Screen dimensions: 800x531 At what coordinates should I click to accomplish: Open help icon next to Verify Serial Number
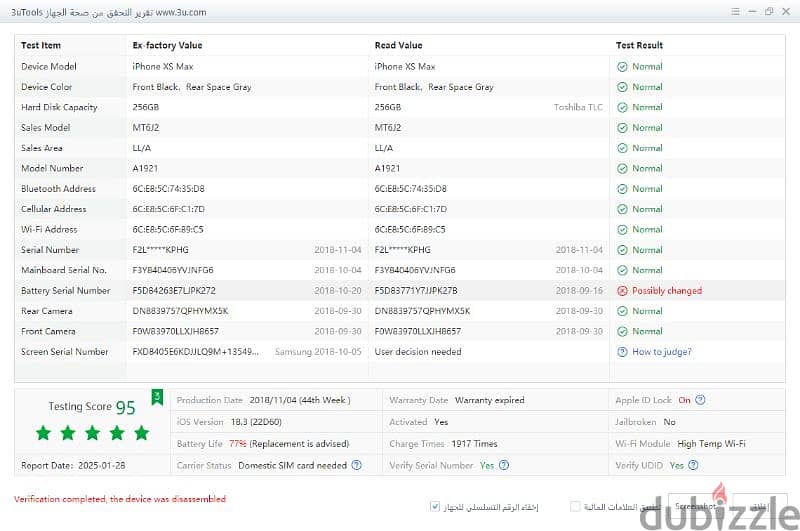click(504, 465)
